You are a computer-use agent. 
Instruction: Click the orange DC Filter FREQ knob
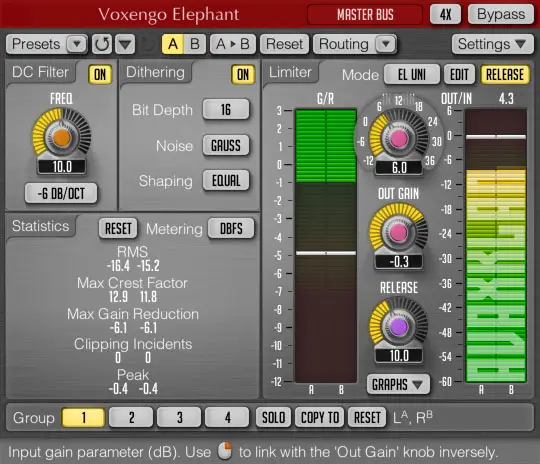click(x=62, y=138)
